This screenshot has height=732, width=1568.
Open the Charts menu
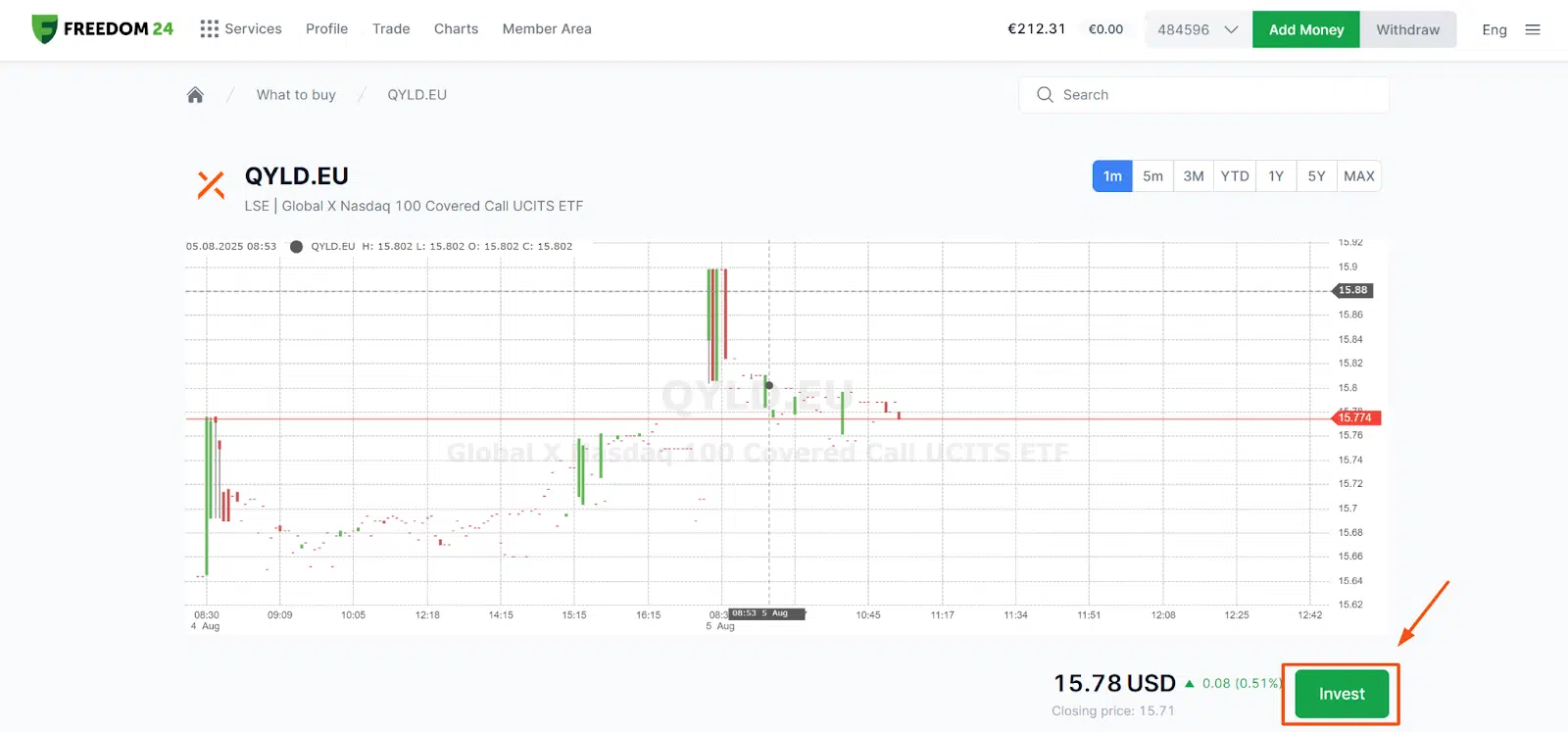(456, 29)
